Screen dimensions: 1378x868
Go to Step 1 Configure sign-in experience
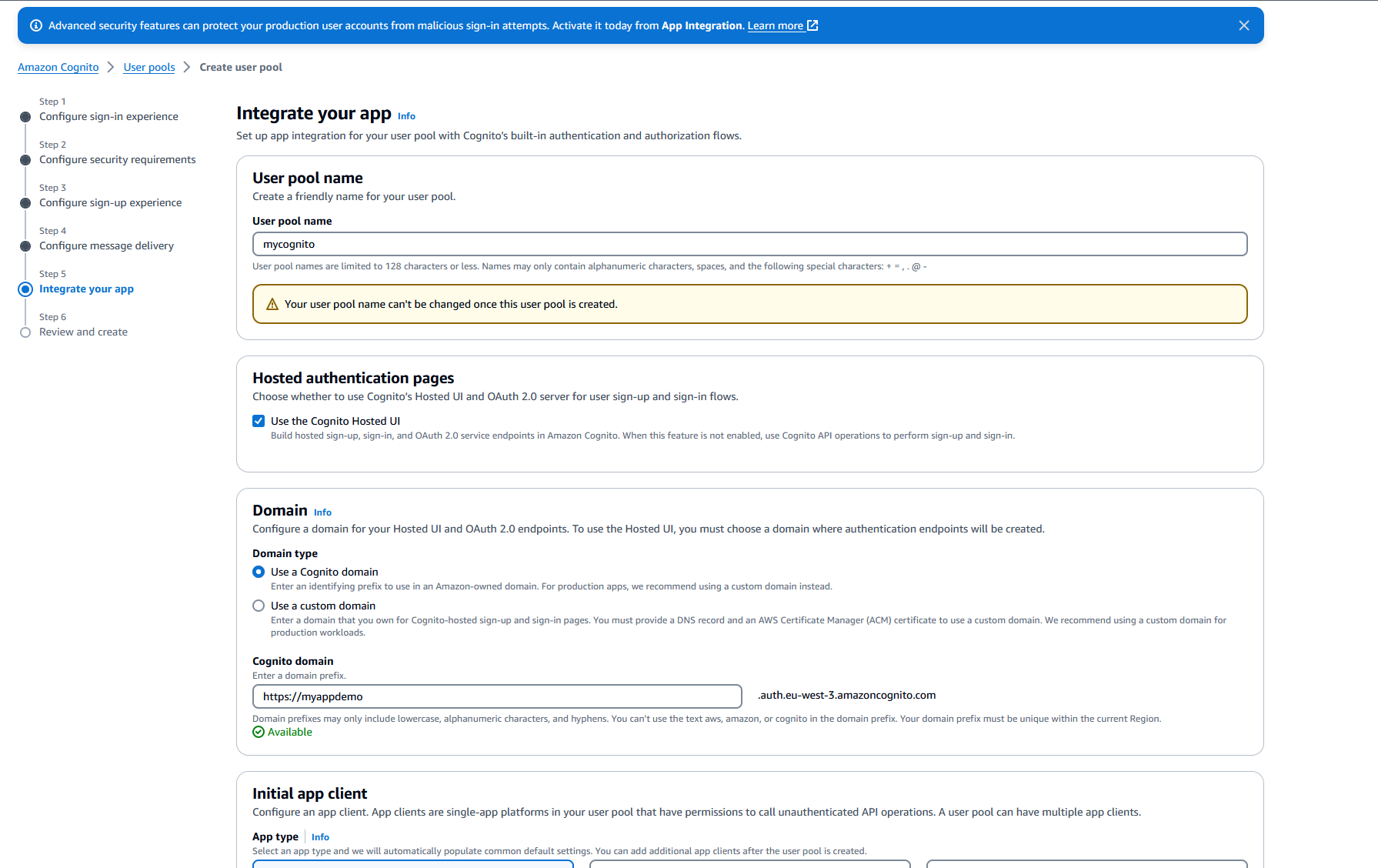point(108,117)
